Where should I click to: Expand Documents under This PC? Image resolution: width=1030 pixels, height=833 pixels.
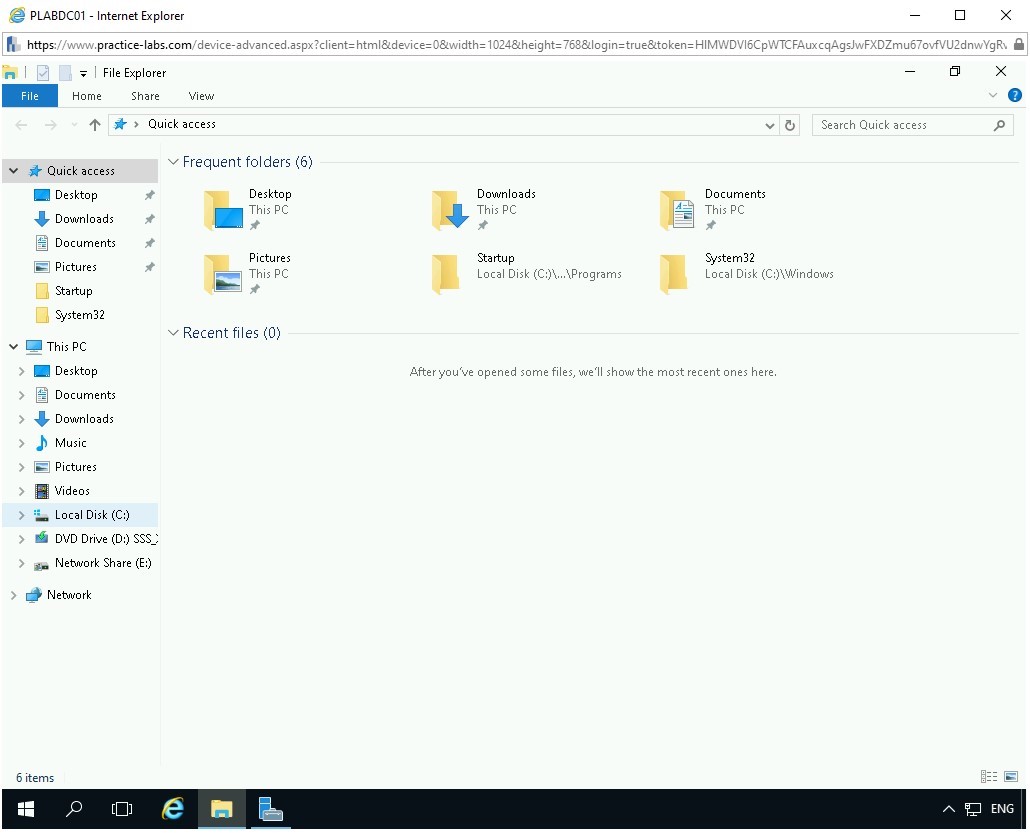21,395
